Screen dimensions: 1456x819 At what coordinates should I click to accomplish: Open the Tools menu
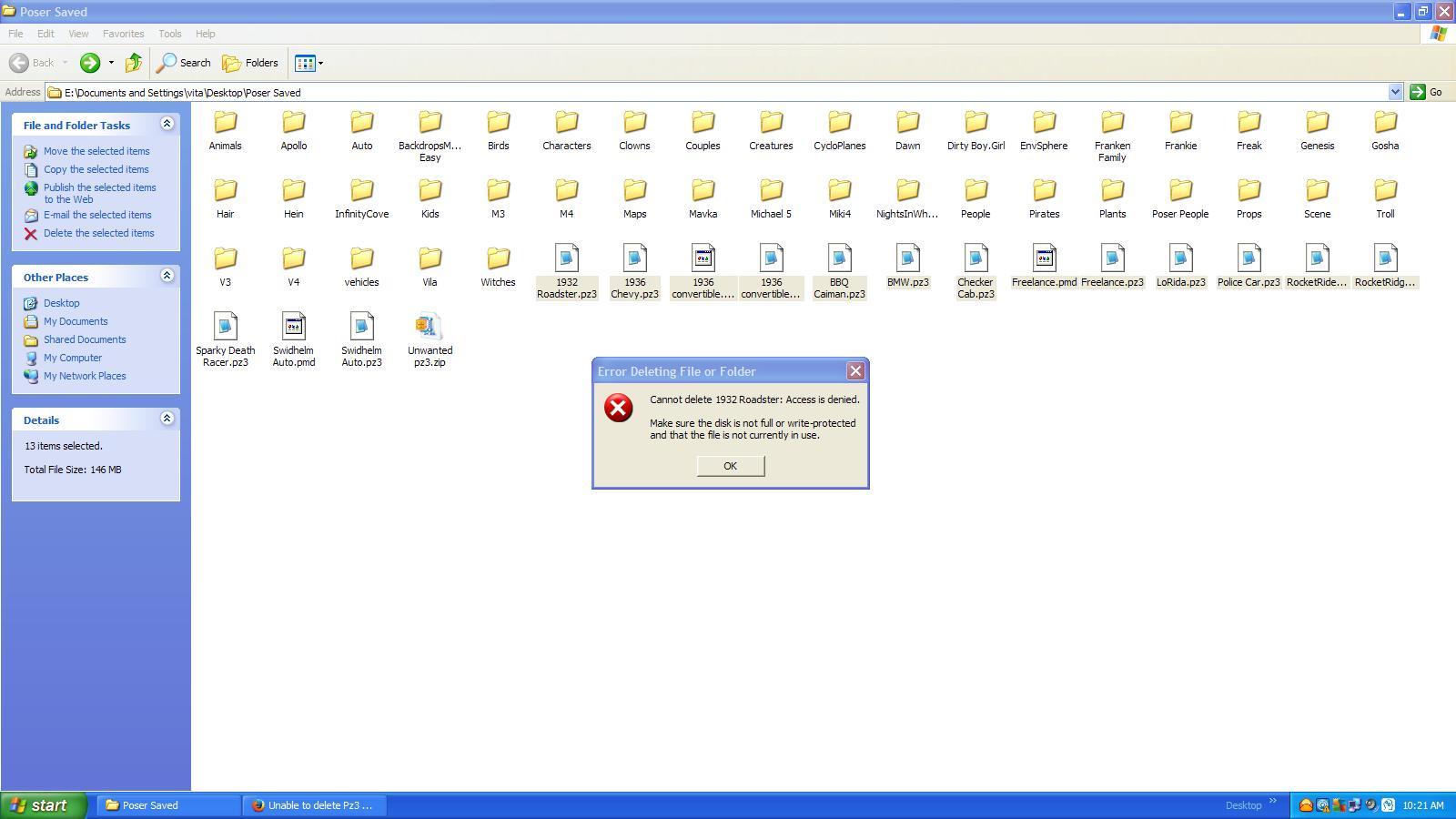pos(170,34)
